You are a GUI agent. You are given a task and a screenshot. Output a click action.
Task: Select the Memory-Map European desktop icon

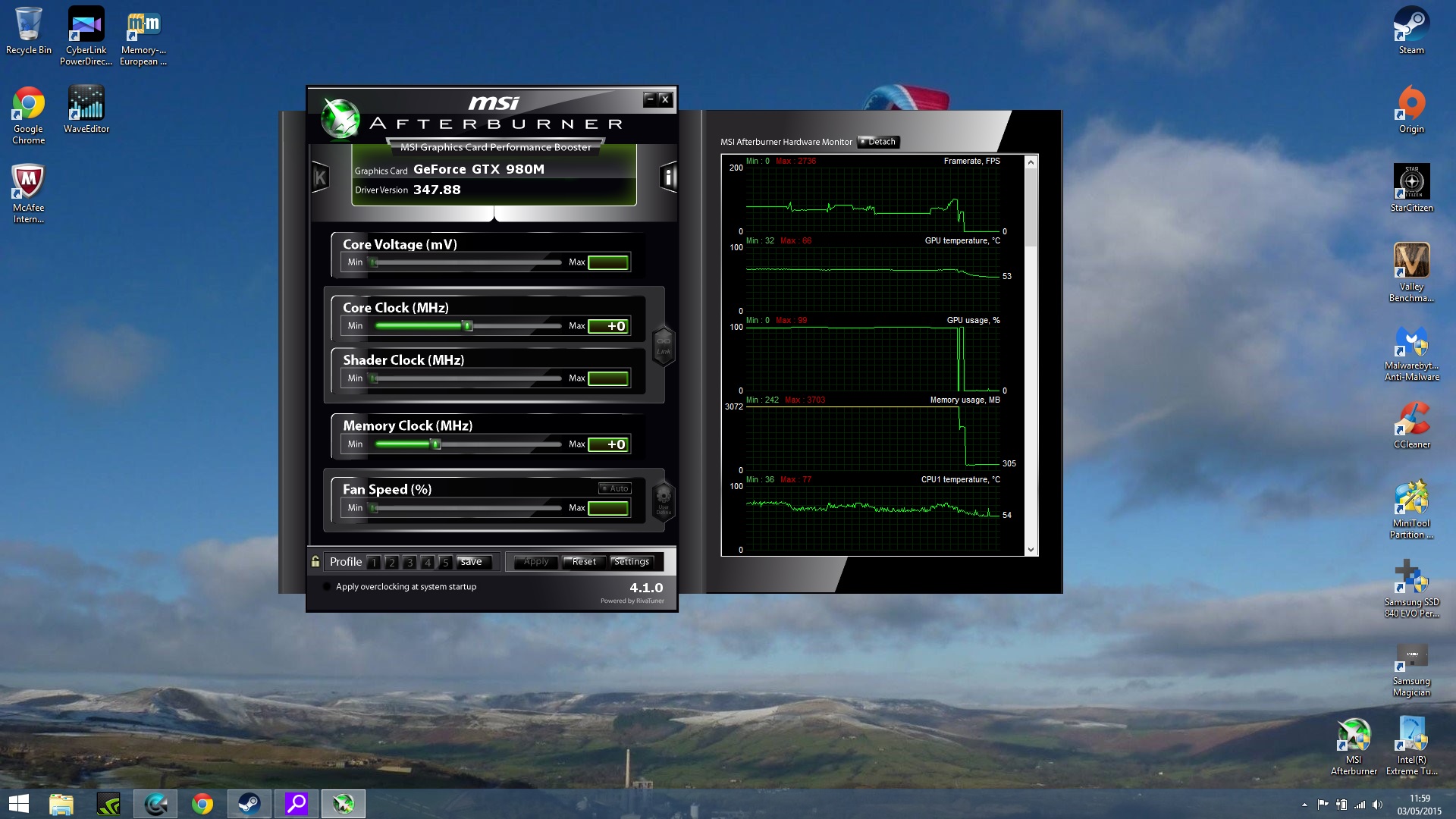point(143,36)
